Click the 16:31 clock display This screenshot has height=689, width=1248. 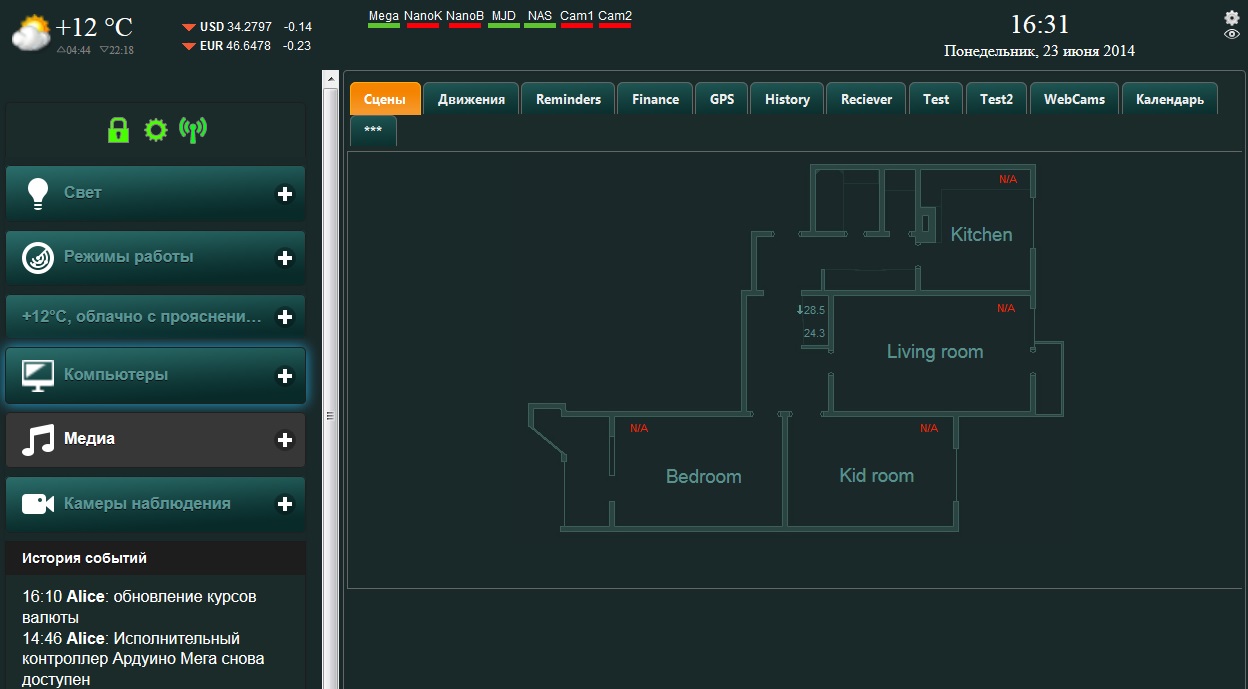1039,25
